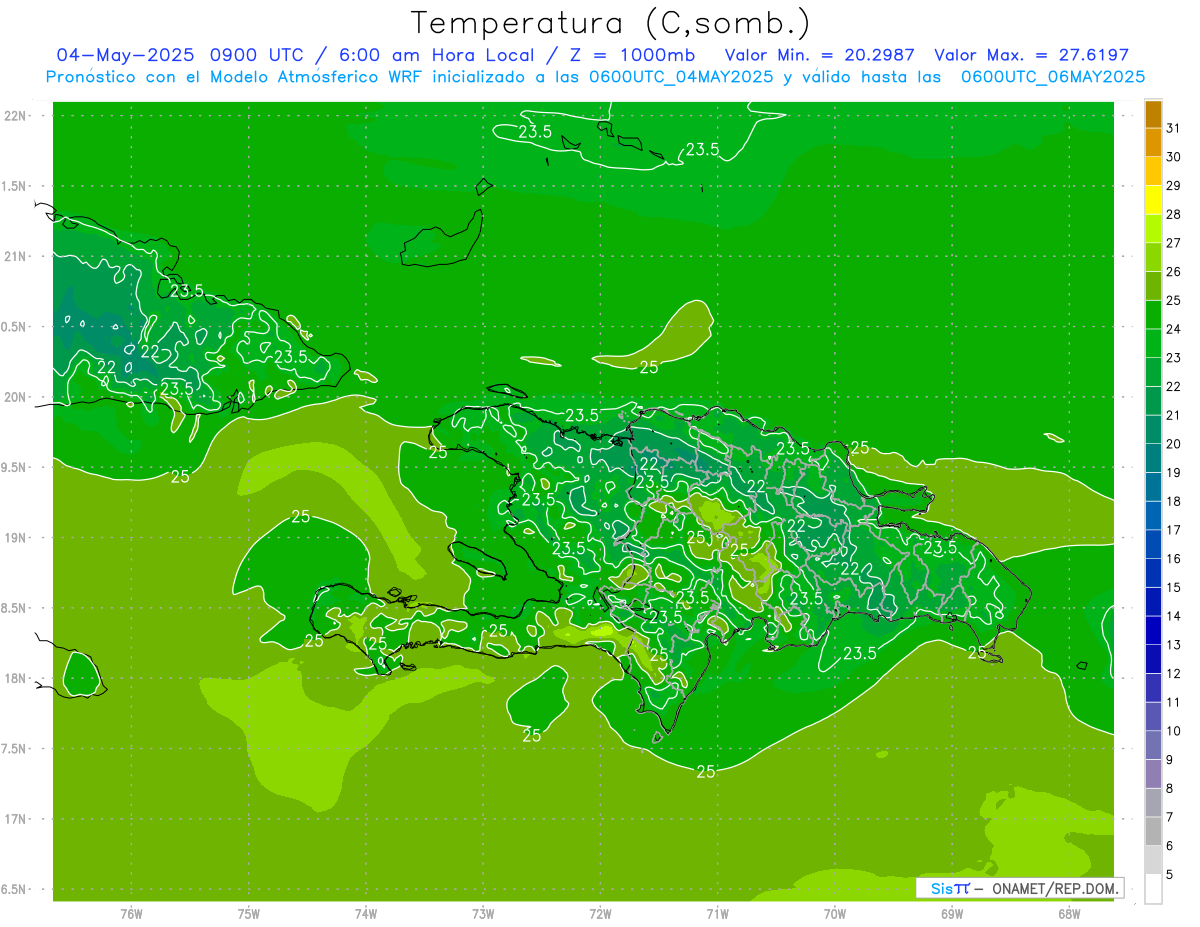Click the '20N' latitude label

pos(17,397)
